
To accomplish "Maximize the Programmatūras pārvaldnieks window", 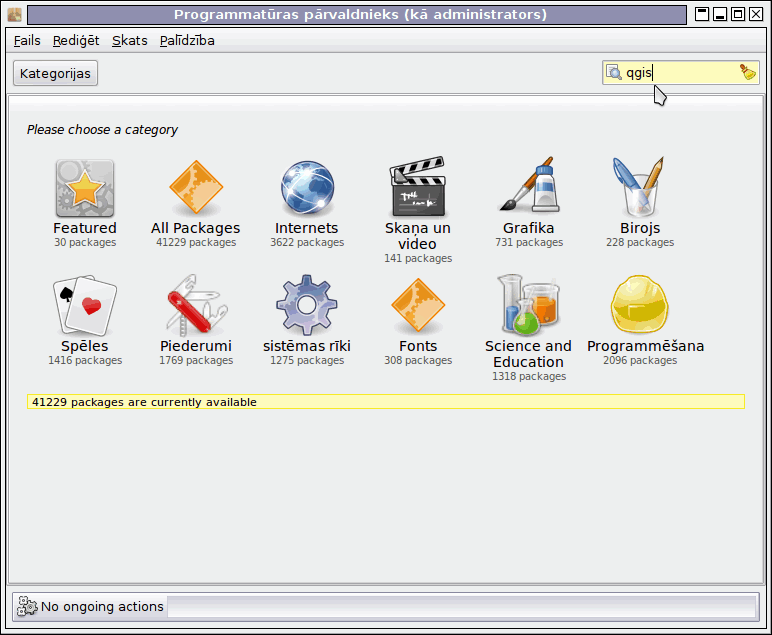I will click(738, 14).
